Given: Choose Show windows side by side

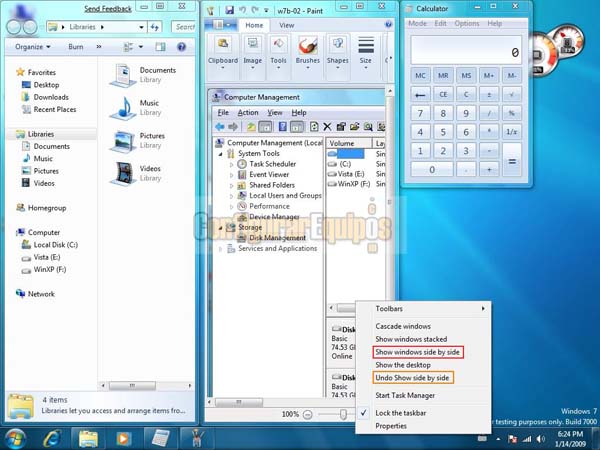Looking at the screenshot, I should (417, 352).
